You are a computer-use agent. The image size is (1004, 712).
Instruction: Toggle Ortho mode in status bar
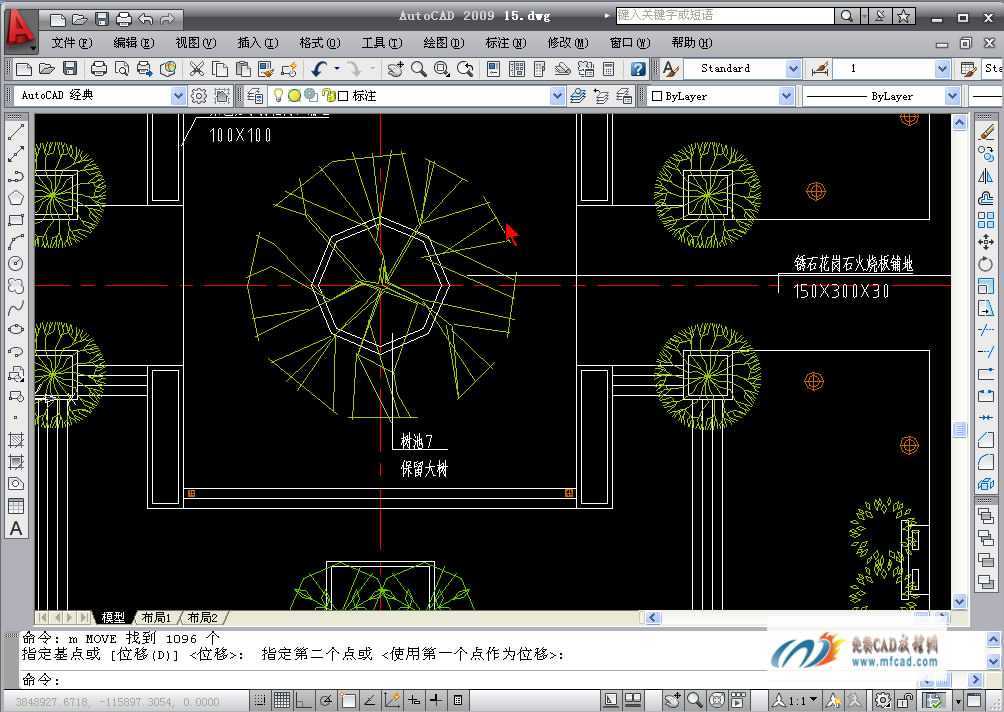[x=304, y=700]
